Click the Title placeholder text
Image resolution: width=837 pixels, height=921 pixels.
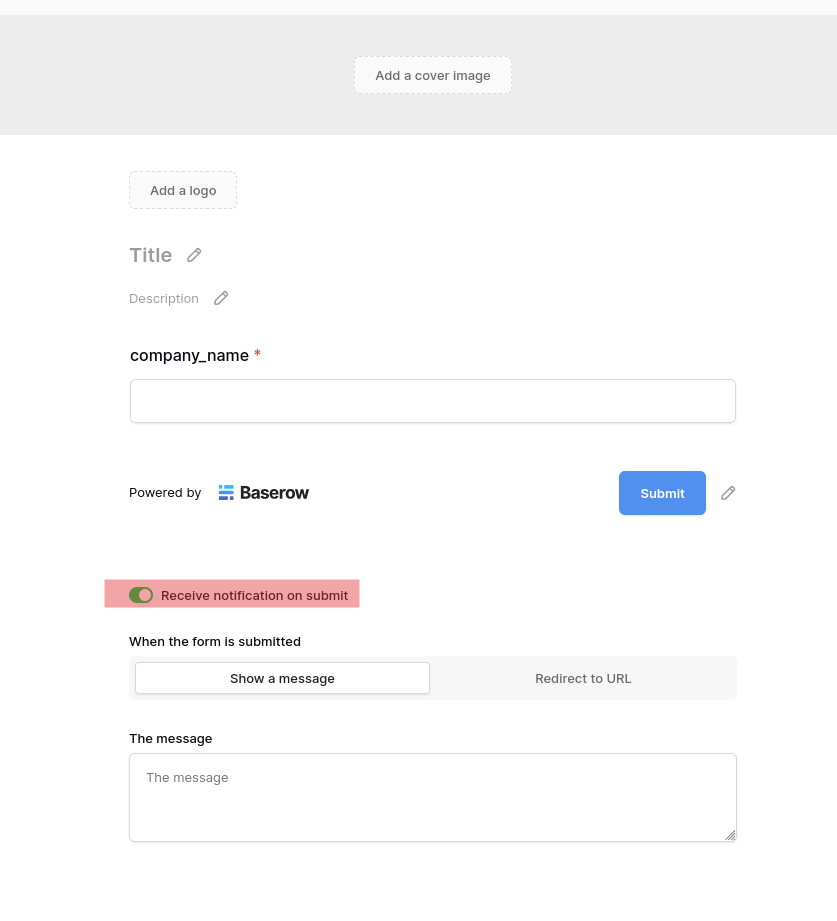click(151, 255)
